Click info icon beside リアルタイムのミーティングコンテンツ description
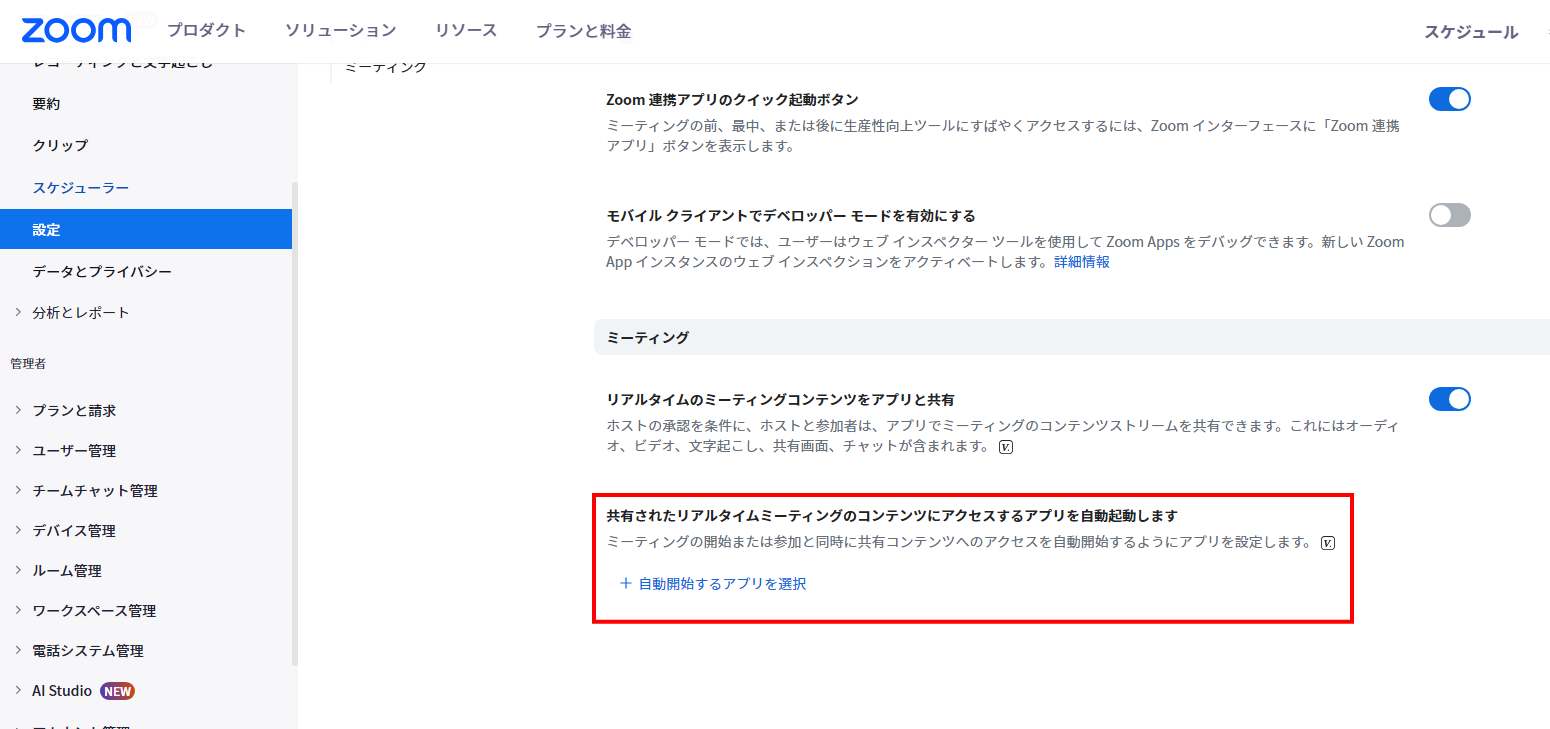 coord(1006,447)
